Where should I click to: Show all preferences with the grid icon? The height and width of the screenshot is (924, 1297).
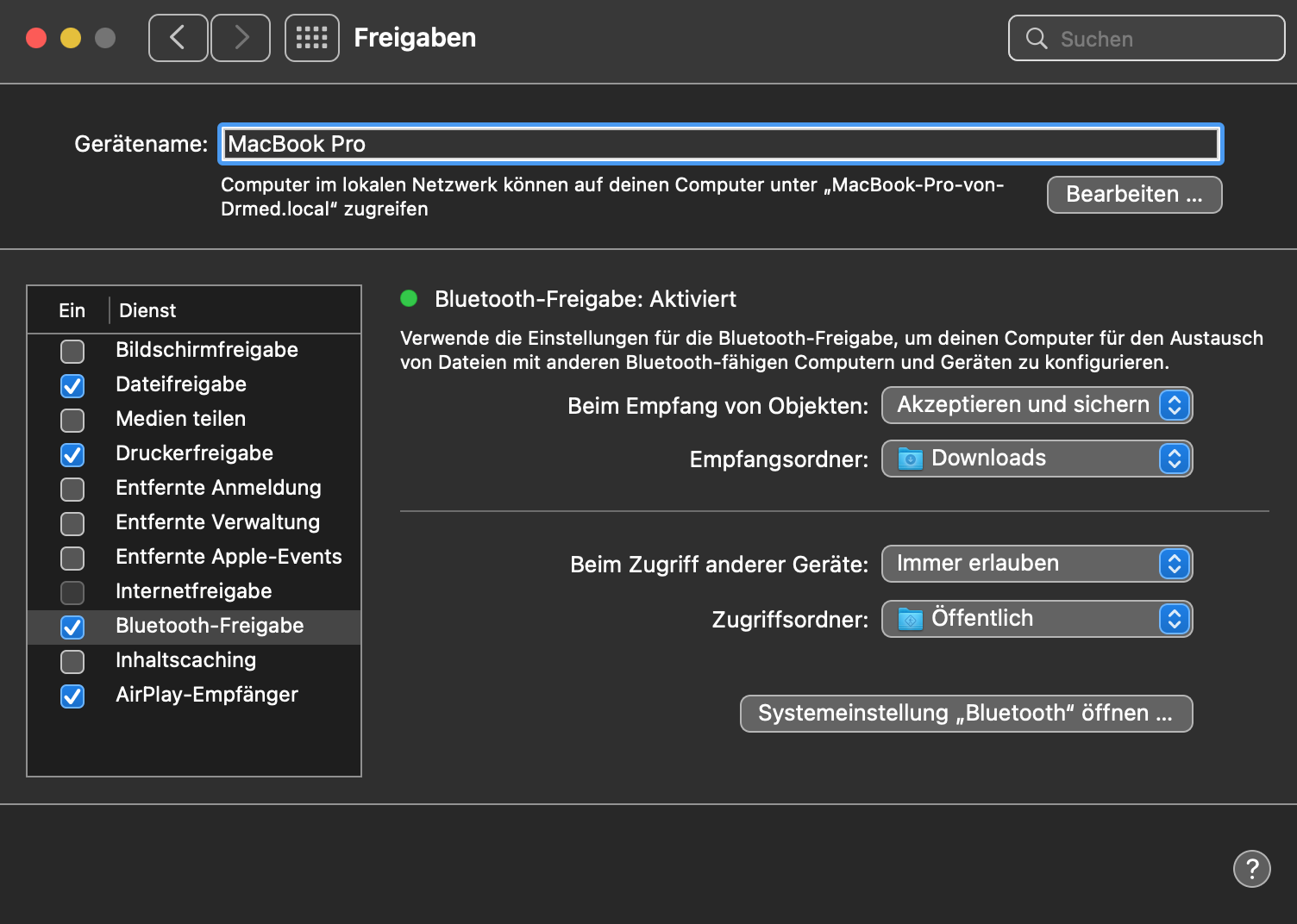coord(311,38)
